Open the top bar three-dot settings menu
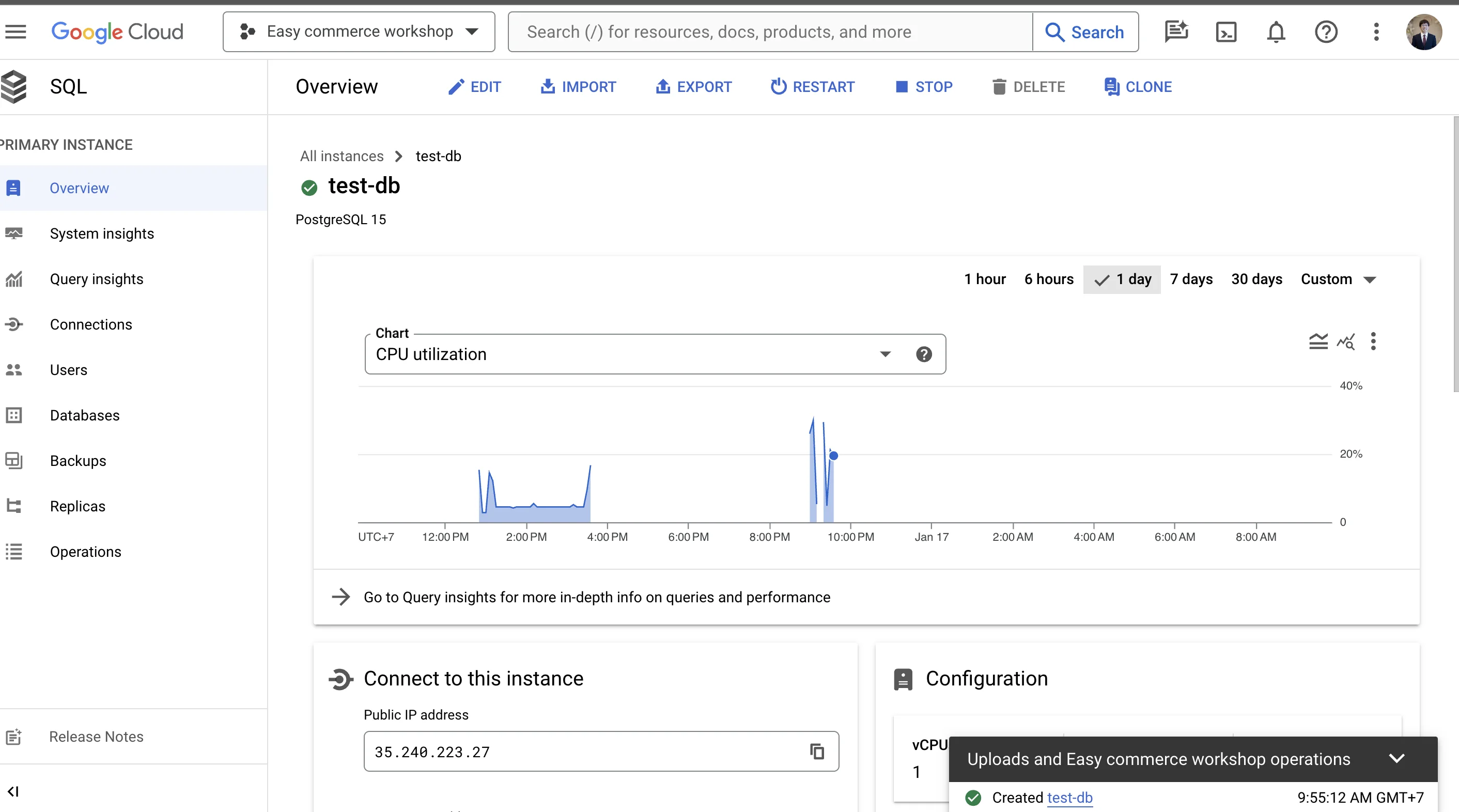Image resolution: width=1459 pixels, height=812 pixels. [1376, 32]
